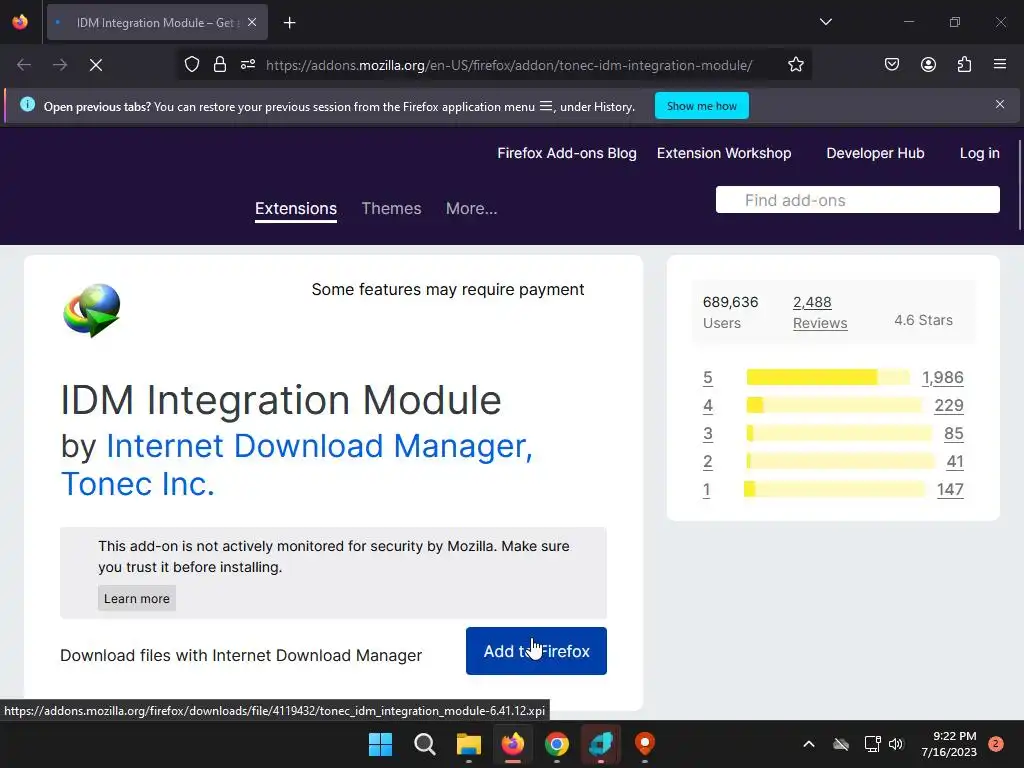Bookmark this page with star icon

coord(795,65)
